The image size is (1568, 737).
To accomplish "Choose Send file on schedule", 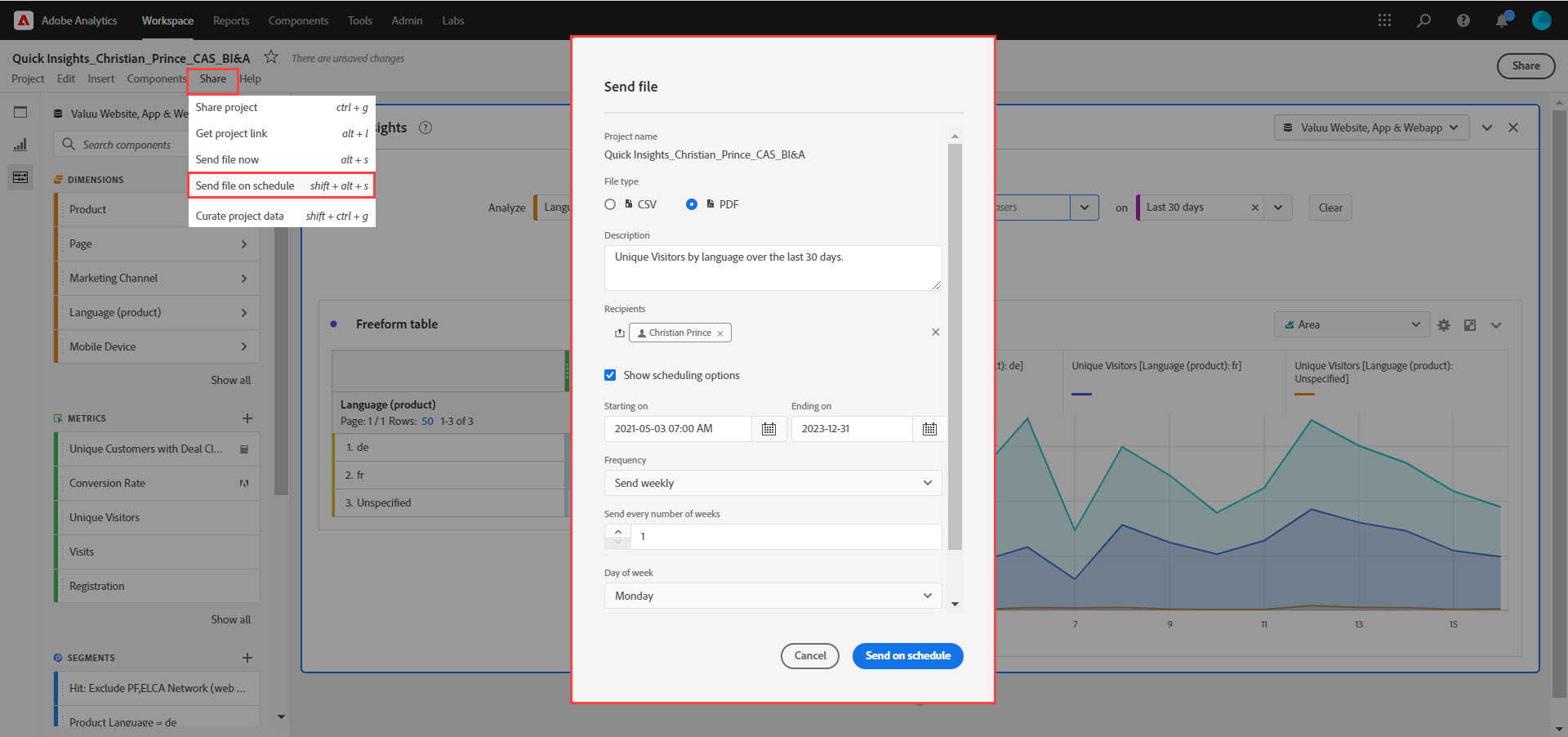I will coord(282,185).
